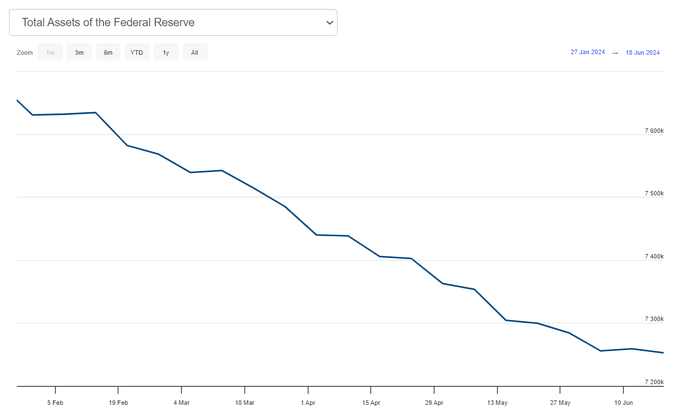The width and height of the screenshot is (680, 416).
Task: Click the blue line above 1 Apr
Action: [x=308, y=227]
